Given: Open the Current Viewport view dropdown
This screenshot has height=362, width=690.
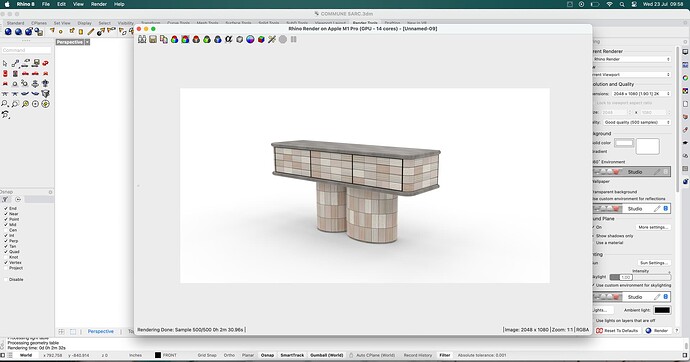Looking at the screenshot, I should tap(631, 75).
